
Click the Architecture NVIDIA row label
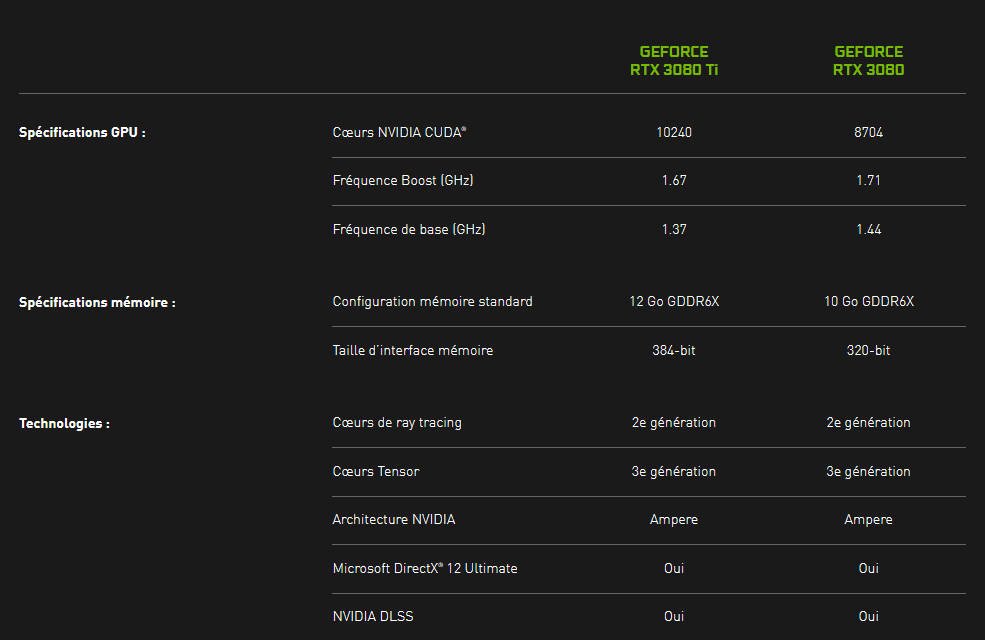pyautogui.click(x=393, y=520)
